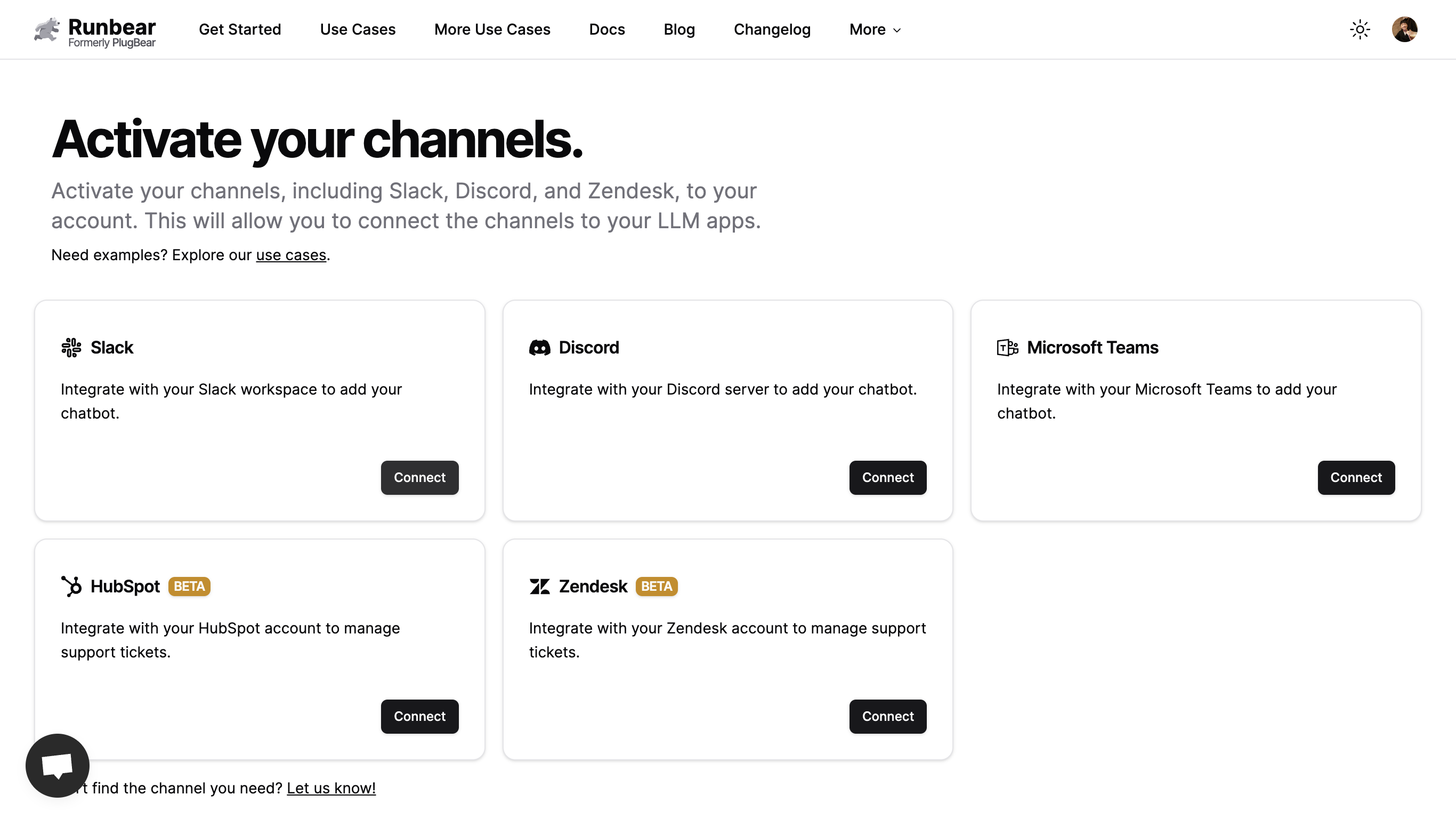Follow the 'use cases' link
The height and width of the screenshot is (819, 1456).
point(291,255)
